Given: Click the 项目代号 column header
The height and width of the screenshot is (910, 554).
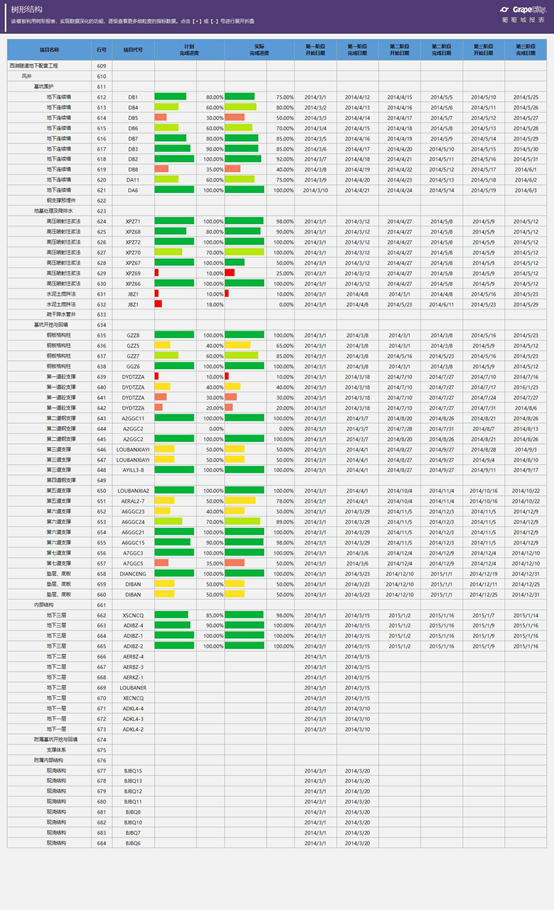Looking at the screenshot, I should 133,50.
